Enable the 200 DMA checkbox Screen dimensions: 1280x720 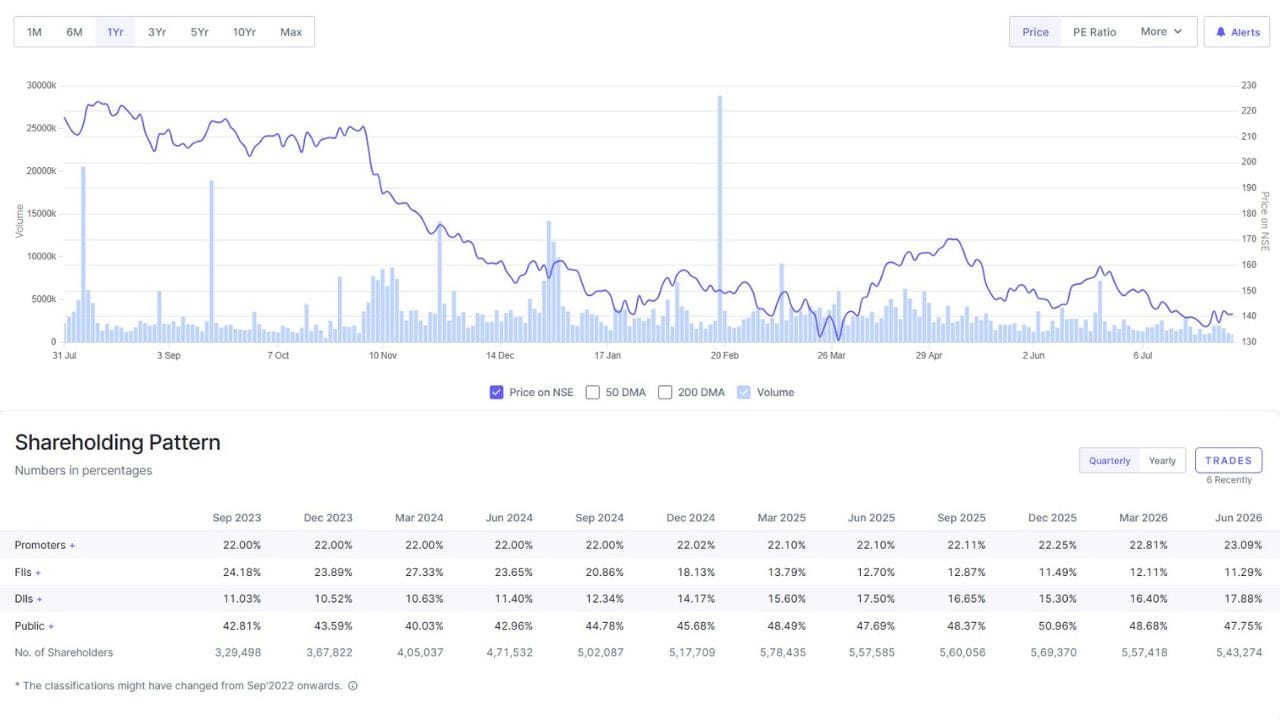pos(665,392)
